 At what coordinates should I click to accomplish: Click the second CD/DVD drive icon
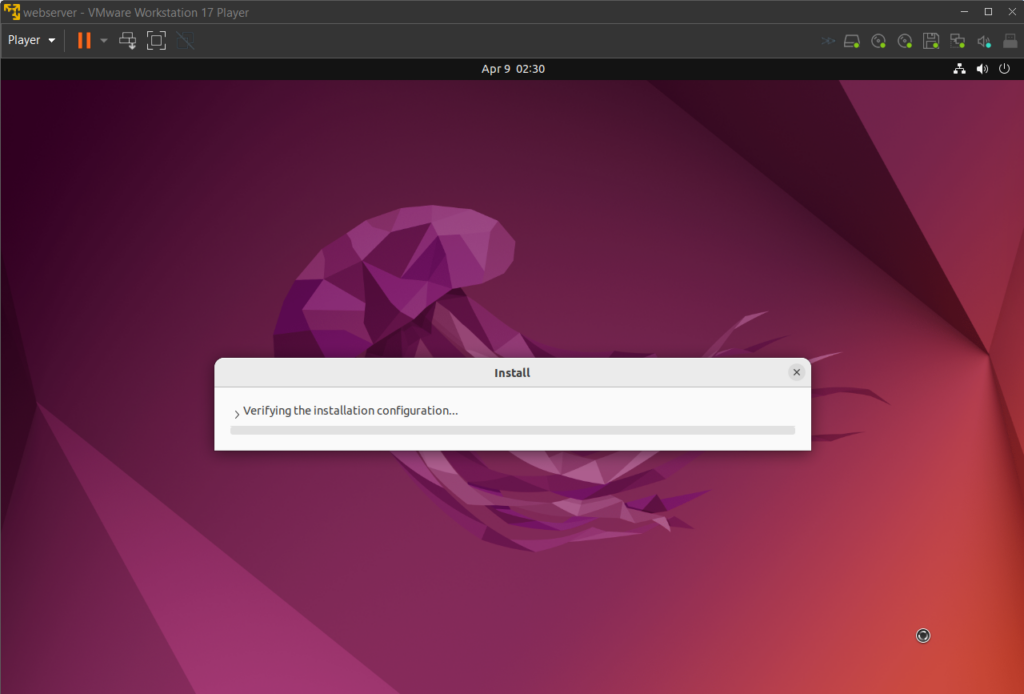(904, 41)
